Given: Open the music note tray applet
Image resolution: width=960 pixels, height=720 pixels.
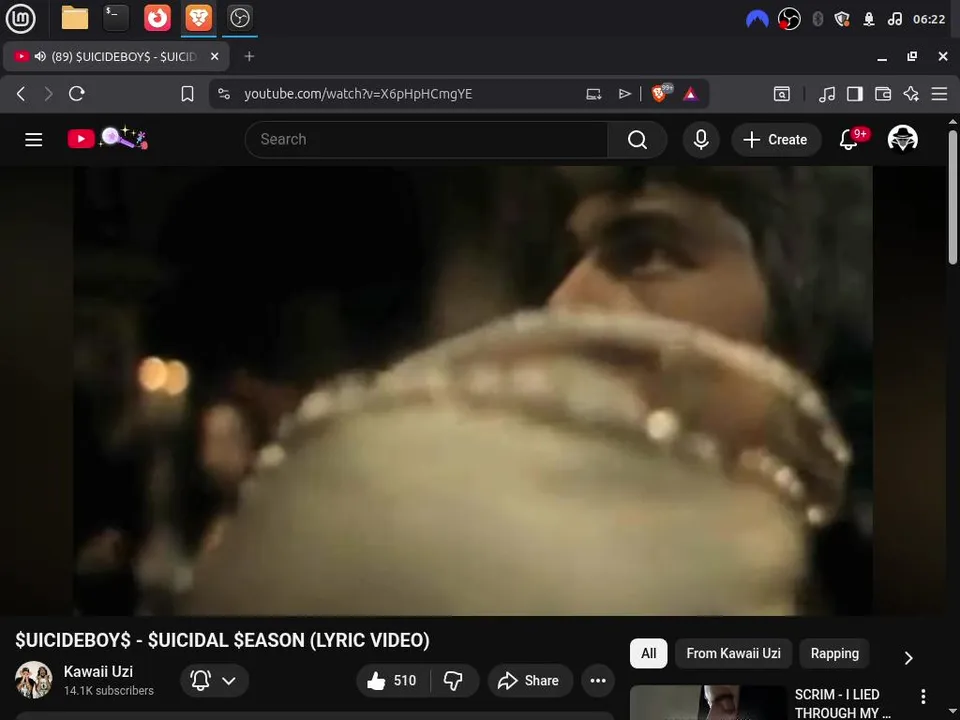Looking at the screenshot, I should point(894,20).
